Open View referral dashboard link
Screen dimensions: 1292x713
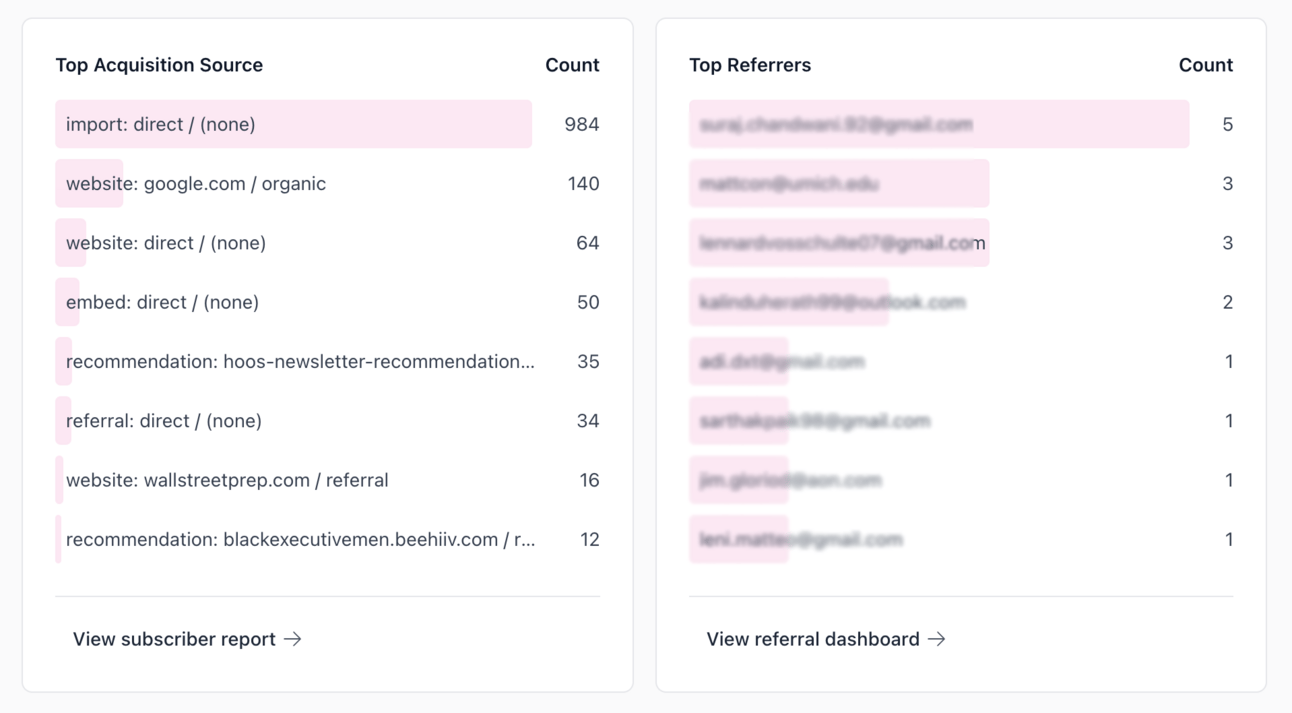coord(826,639)
